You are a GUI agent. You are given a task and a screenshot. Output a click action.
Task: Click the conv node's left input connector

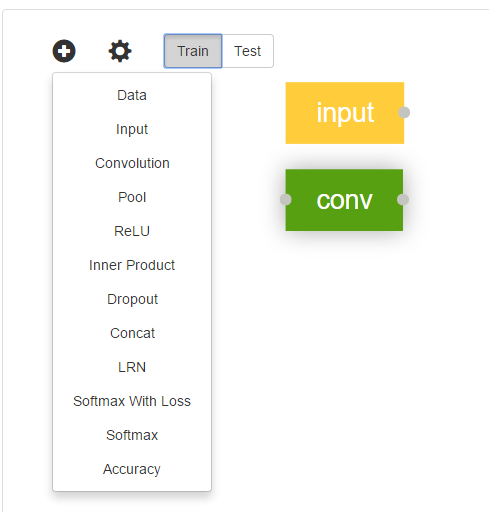pyautogui.click(x=286, y=199)
